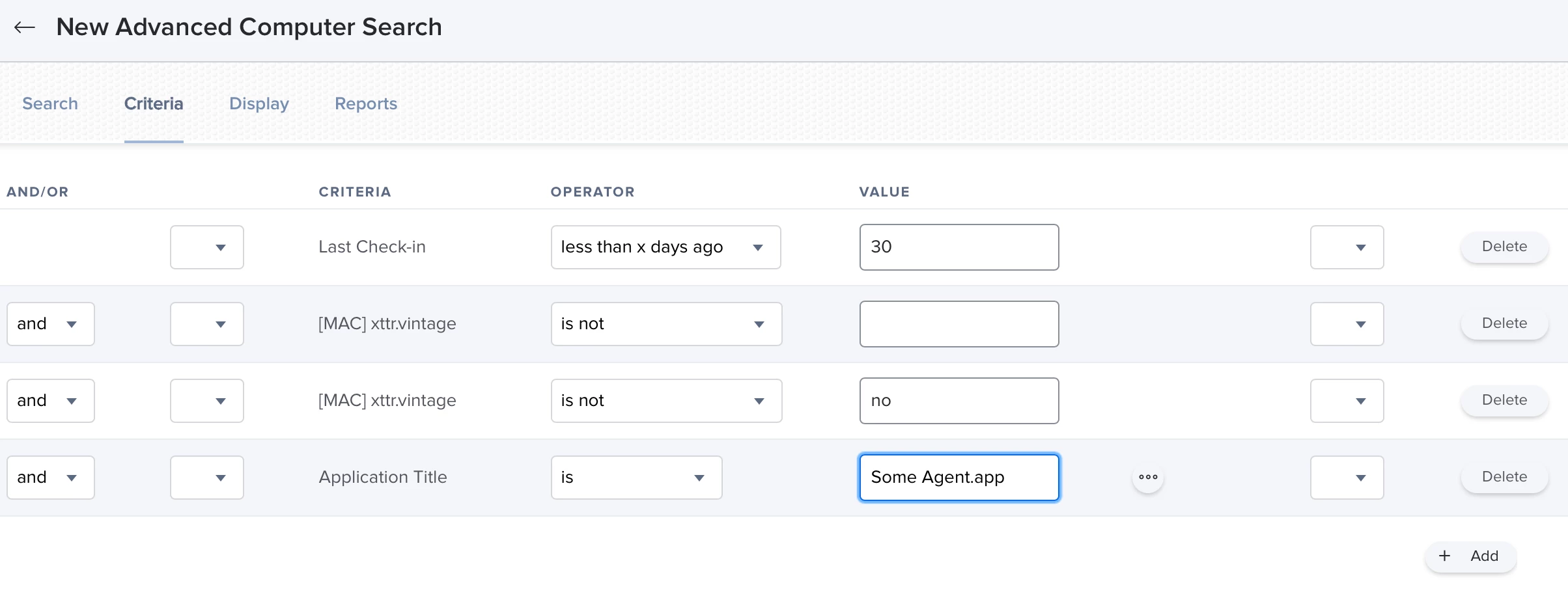The image size is (1568, 596).
Task: Open 'is not' operator dropdown on empty-value xttr.vintage row
Action: [x=665, y=324]
